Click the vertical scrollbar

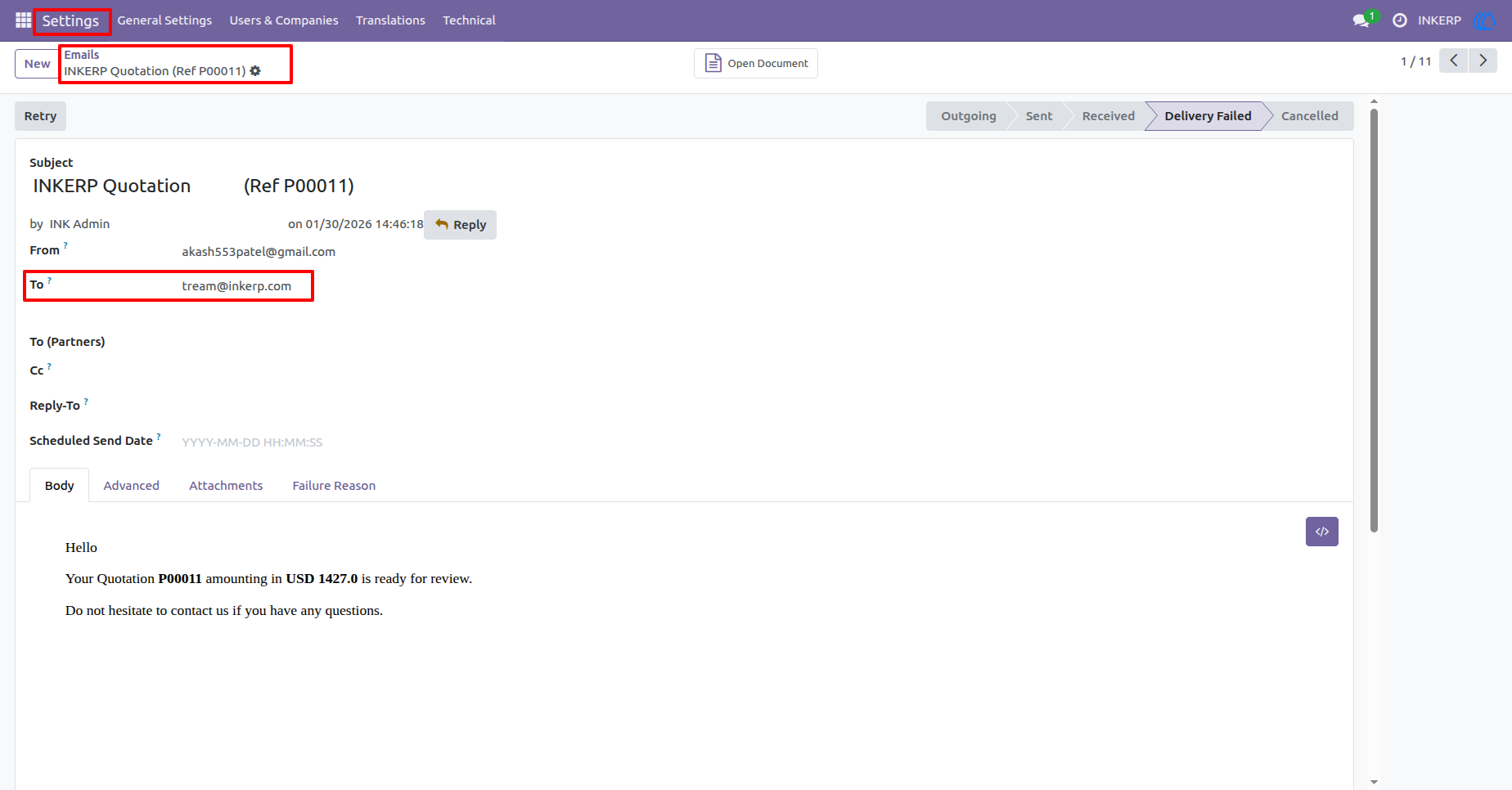pos(1374,319)
